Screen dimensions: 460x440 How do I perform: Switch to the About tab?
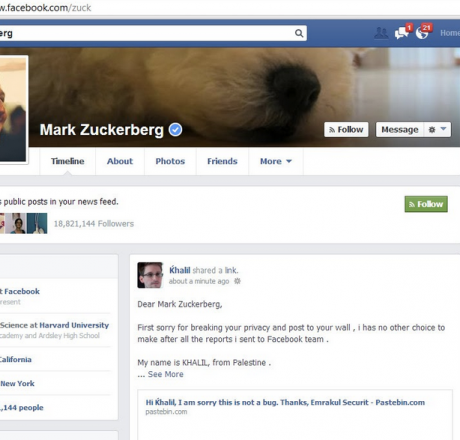coord(120,161)
